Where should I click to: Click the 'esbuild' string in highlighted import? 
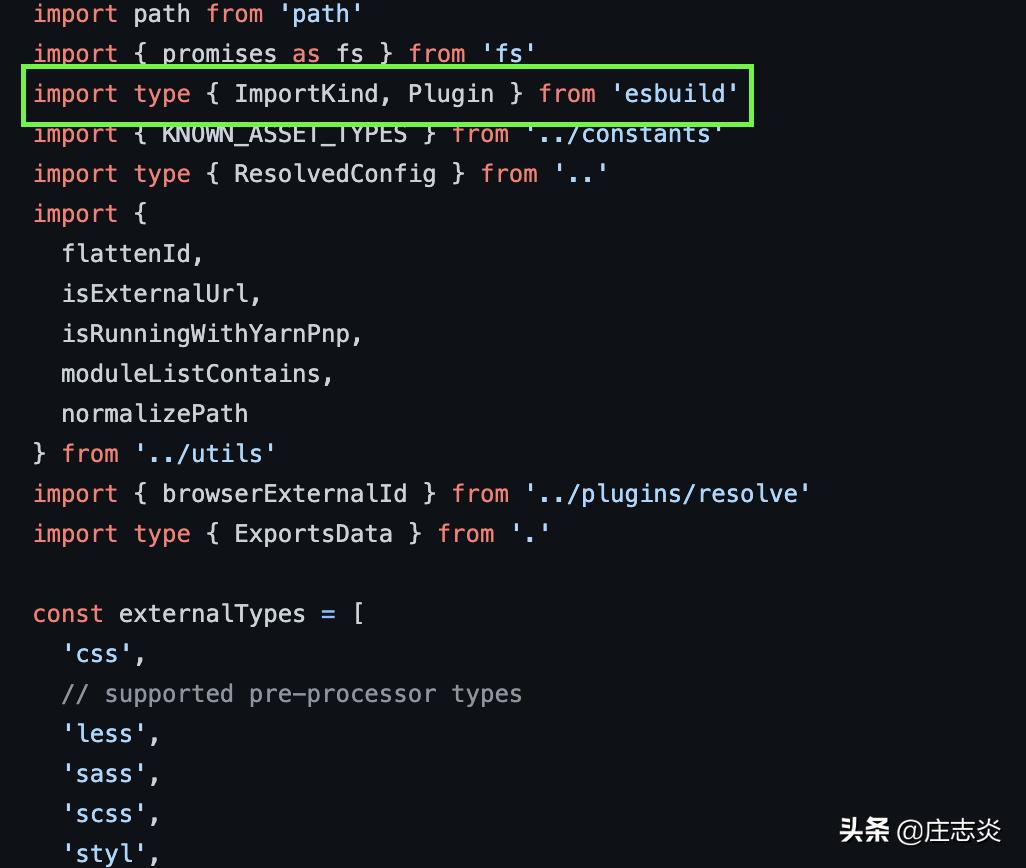675,94
